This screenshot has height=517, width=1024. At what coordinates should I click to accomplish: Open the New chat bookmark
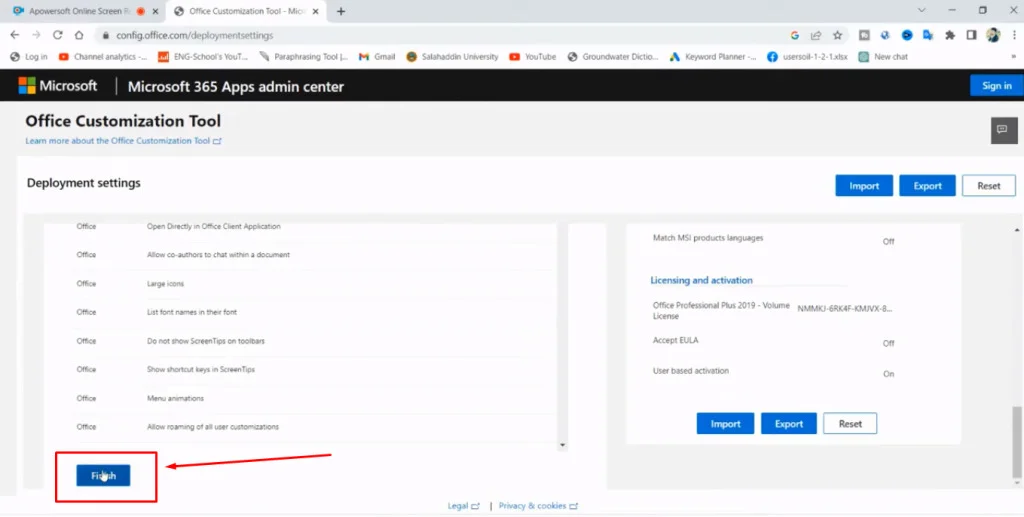pos(883,57)
